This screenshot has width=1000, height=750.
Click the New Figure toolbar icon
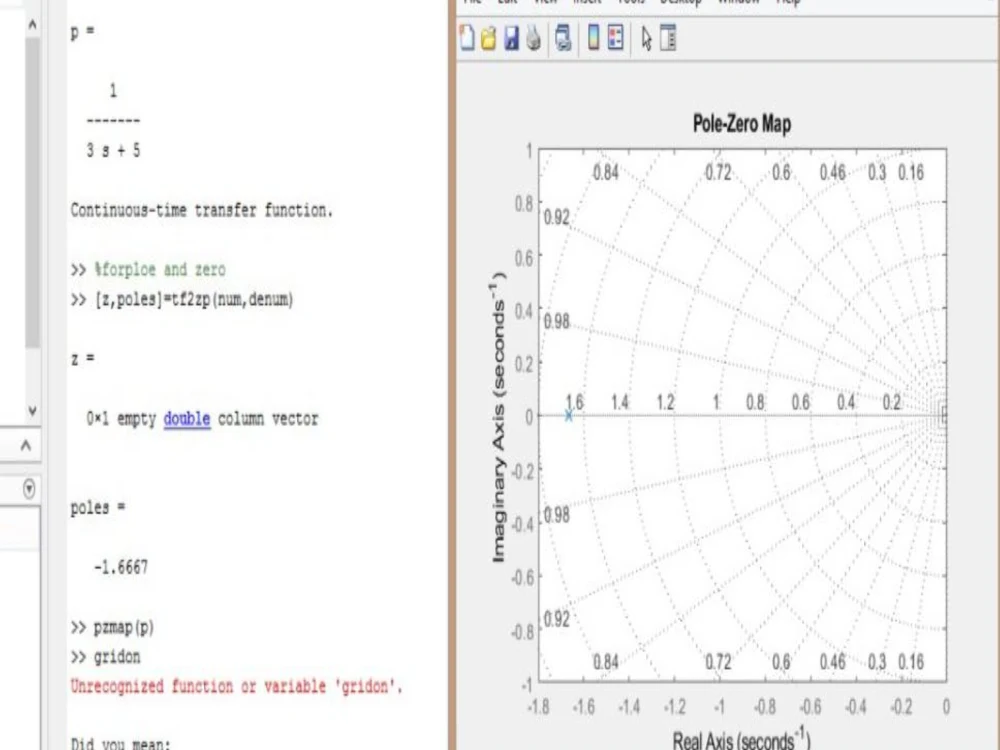pyautogui.click(x=467, y=38)
